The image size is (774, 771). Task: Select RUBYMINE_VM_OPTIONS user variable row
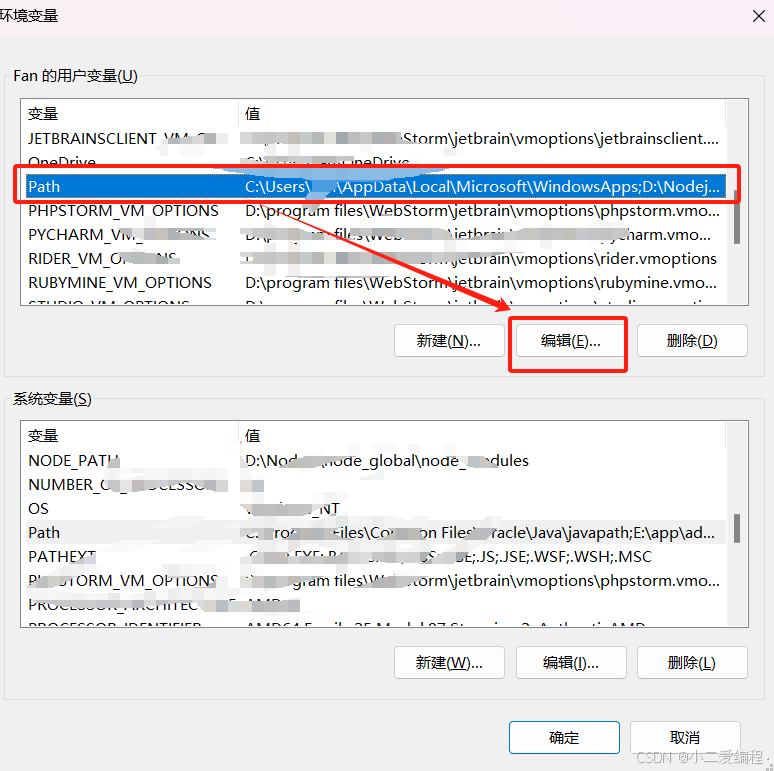376,283
